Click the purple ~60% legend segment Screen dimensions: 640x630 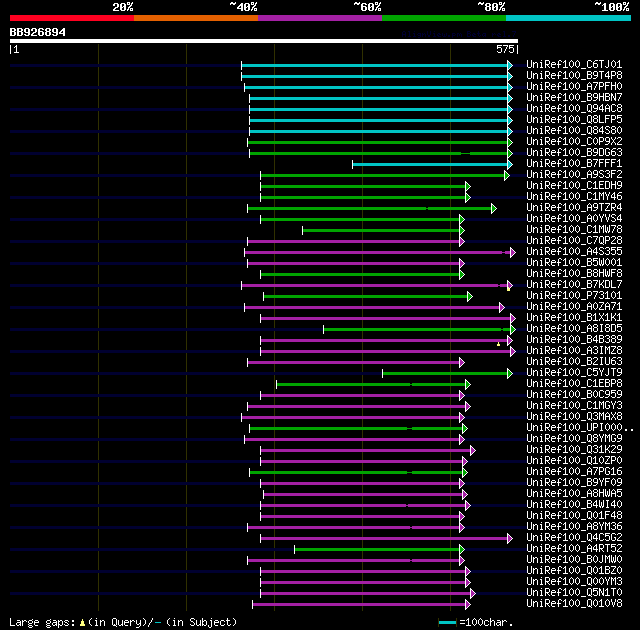click(x=320, y=18)
